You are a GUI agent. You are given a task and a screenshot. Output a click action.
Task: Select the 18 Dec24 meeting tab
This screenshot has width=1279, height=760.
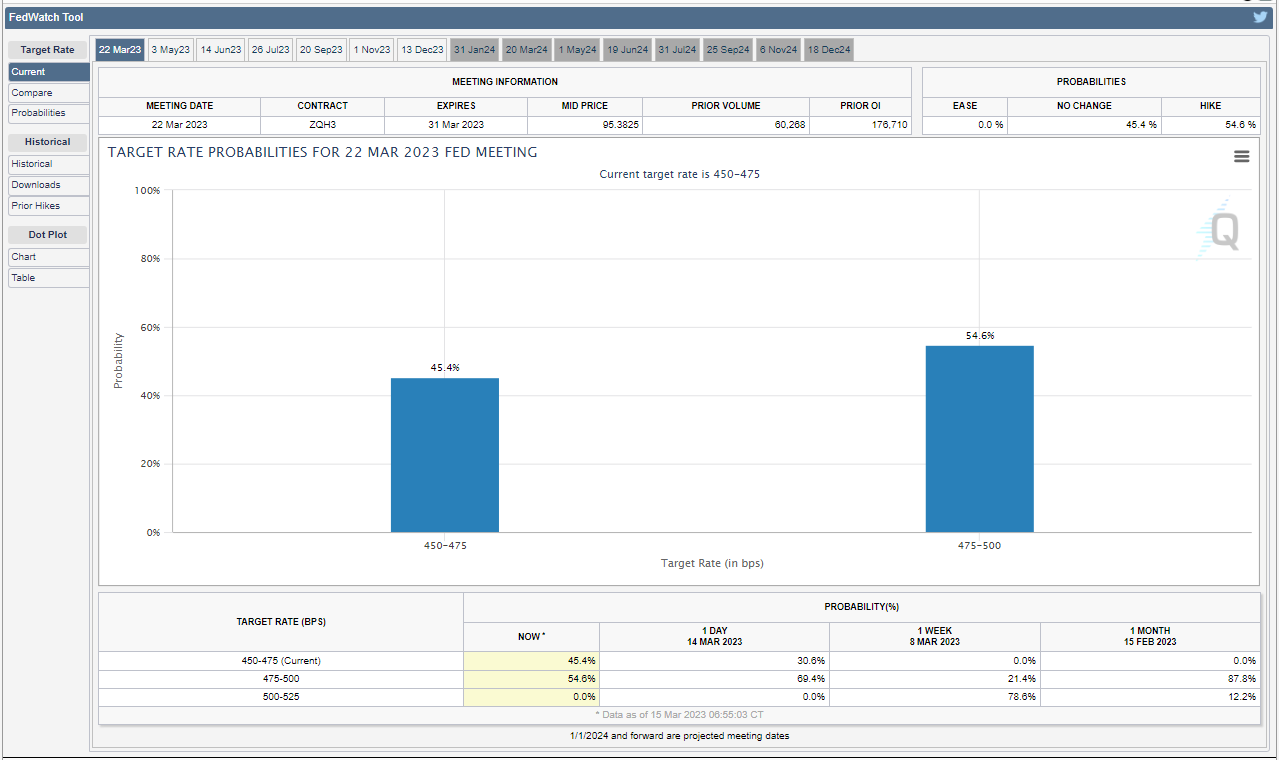click(829, 50)
